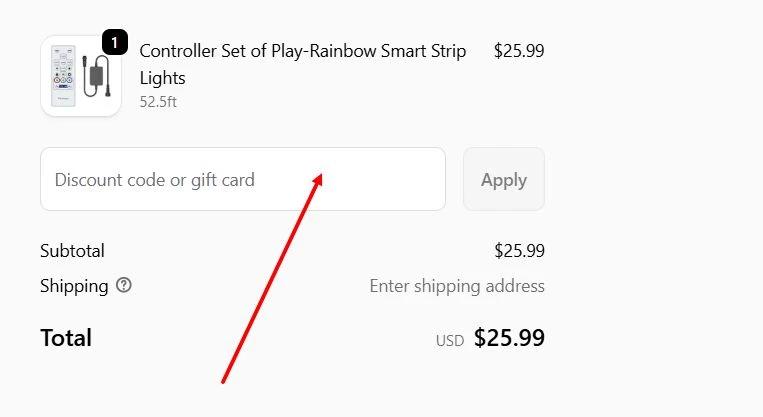Click the red arrow's arrowhead tip
The image size is (763, 417).
pos(322,175)
